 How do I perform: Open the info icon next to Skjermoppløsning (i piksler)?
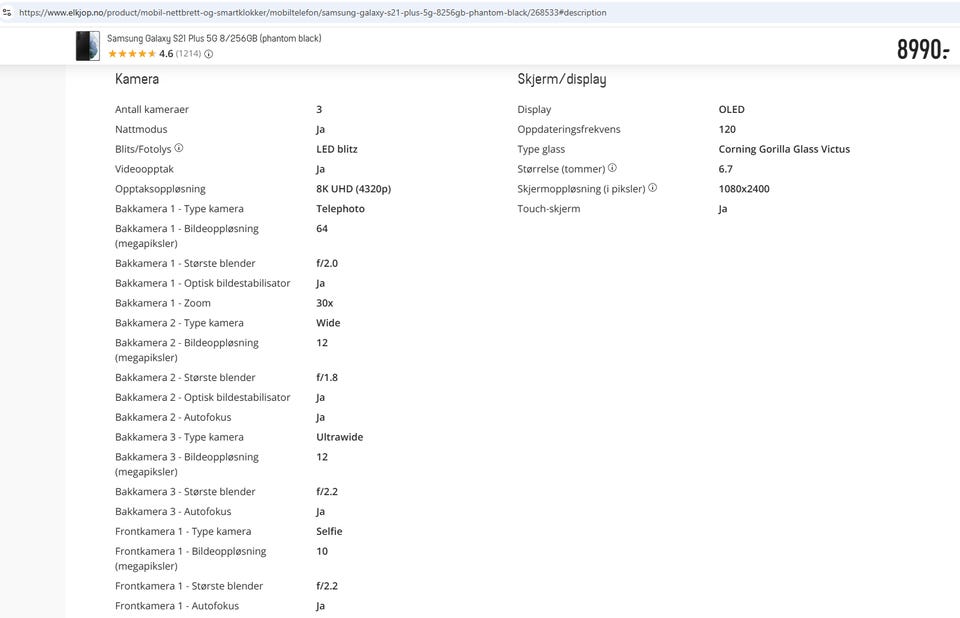pos(653,187)
